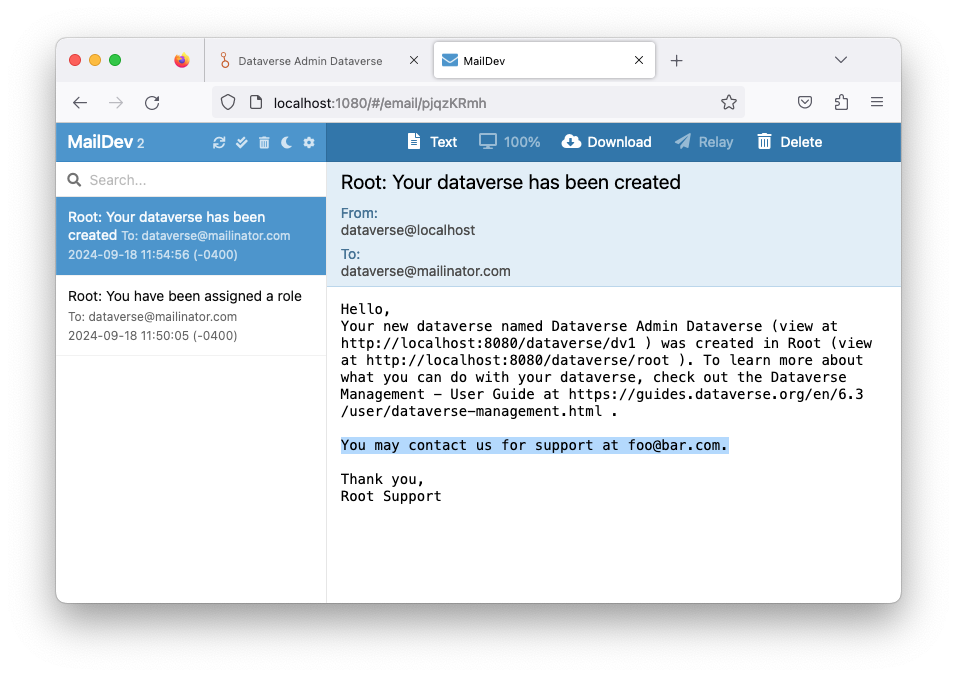Open a new browser tab

click(x=676, y=61)
